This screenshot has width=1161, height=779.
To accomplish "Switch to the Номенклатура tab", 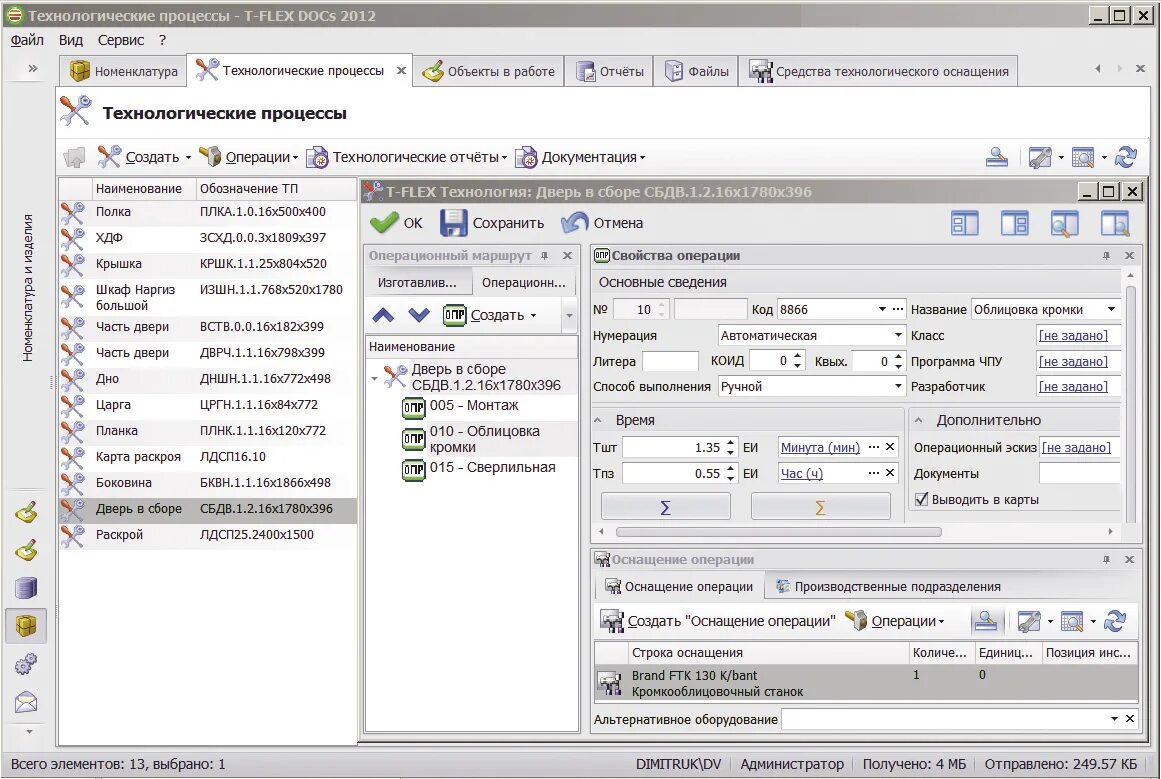I will (x=123, y=71).
